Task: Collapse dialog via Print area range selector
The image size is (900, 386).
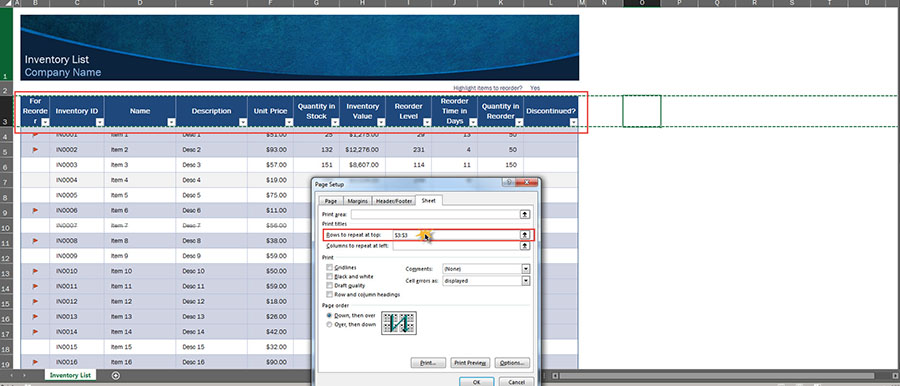Action: coord(524,214)
